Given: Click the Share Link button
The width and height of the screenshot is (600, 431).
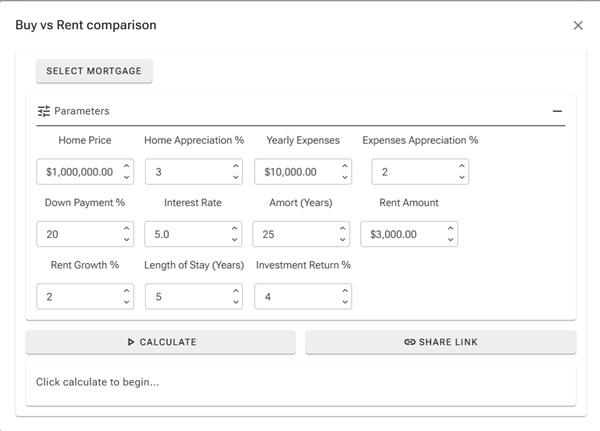Looking at the screenshot, I should (x=440, y=342).
